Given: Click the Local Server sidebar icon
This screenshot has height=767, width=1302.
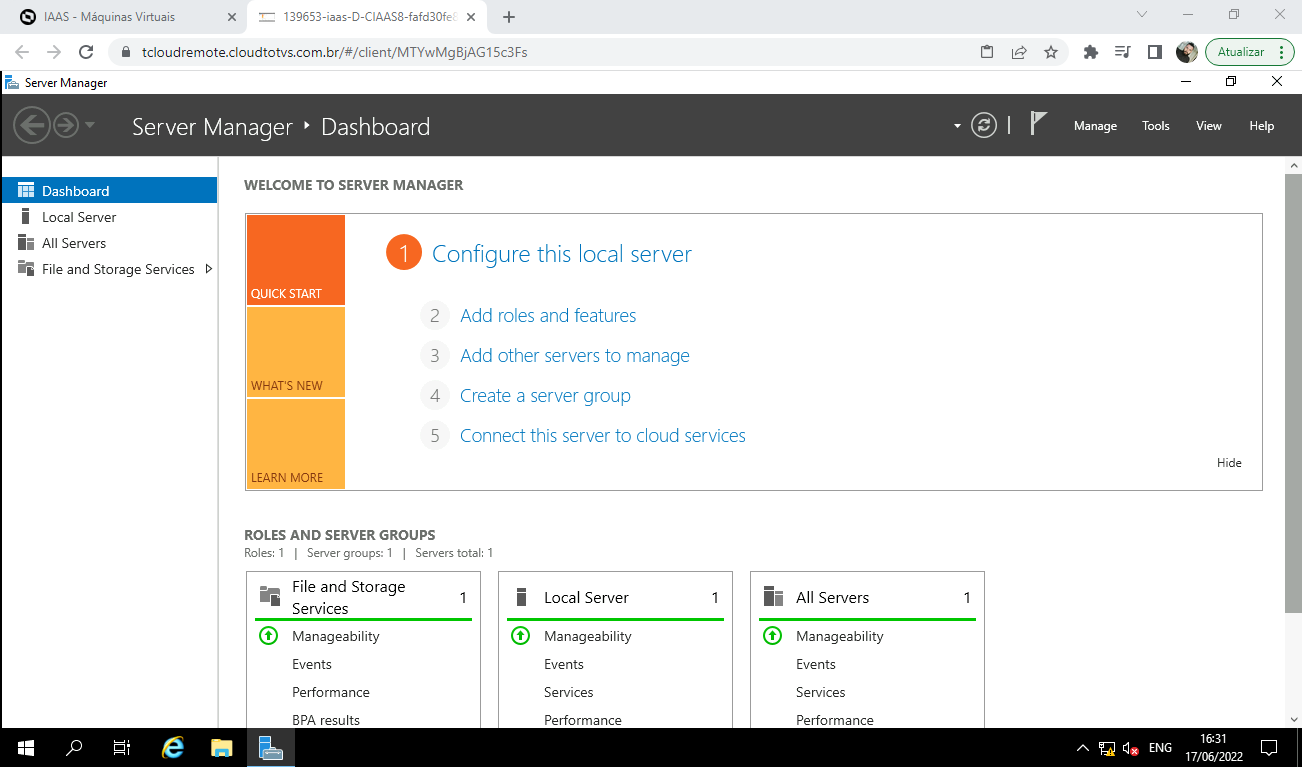Looking at the screenshot, I should coord(26,217).
